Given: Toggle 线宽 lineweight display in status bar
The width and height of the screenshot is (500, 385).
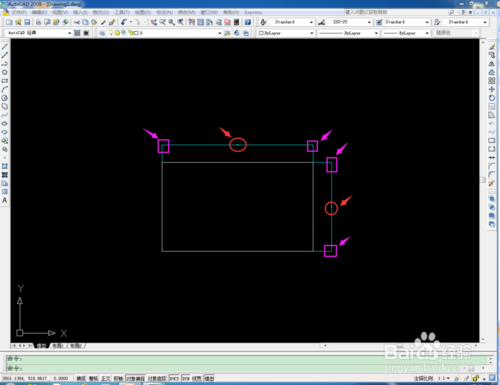Looking at the screenshot, I should tap(197, 378).
